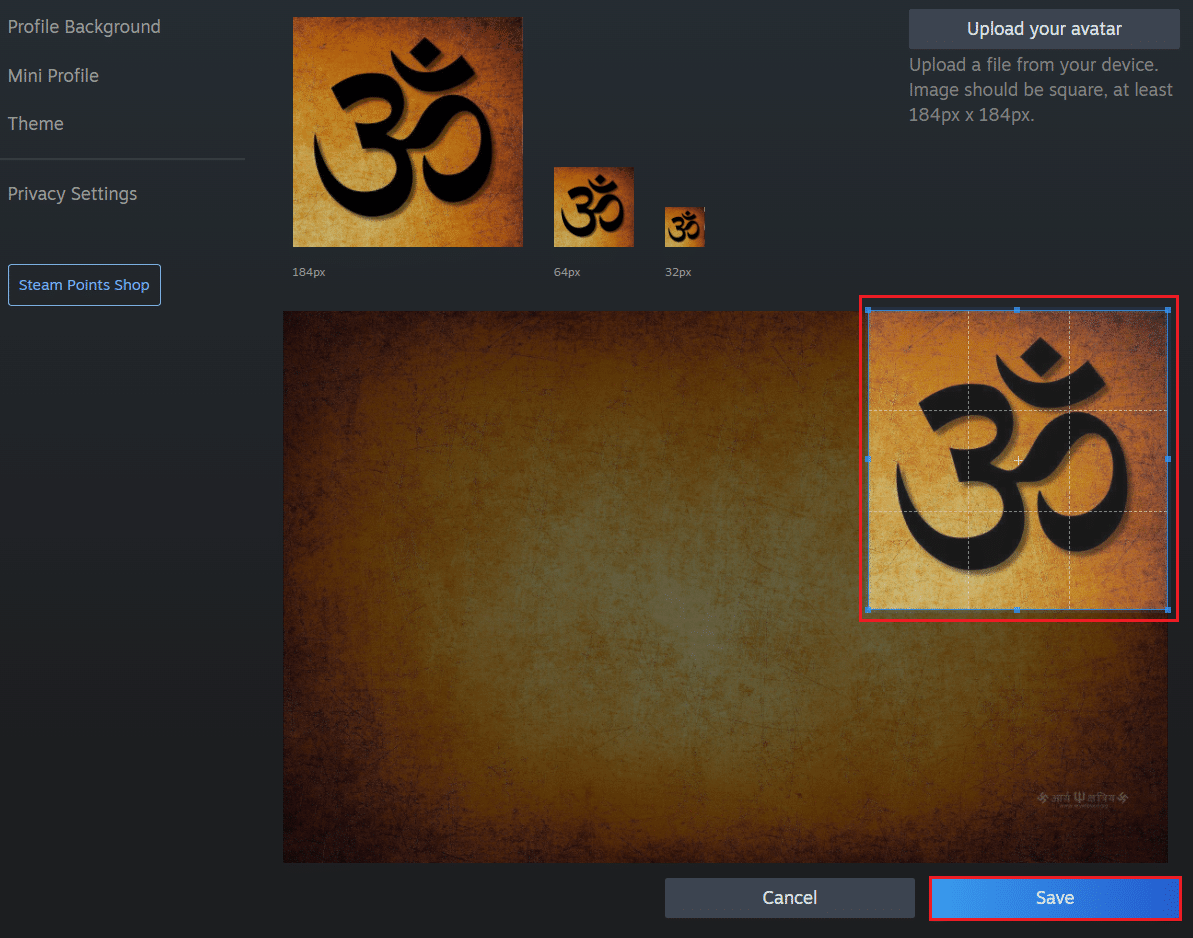Open the Mini Profile section

coord(53,75)
